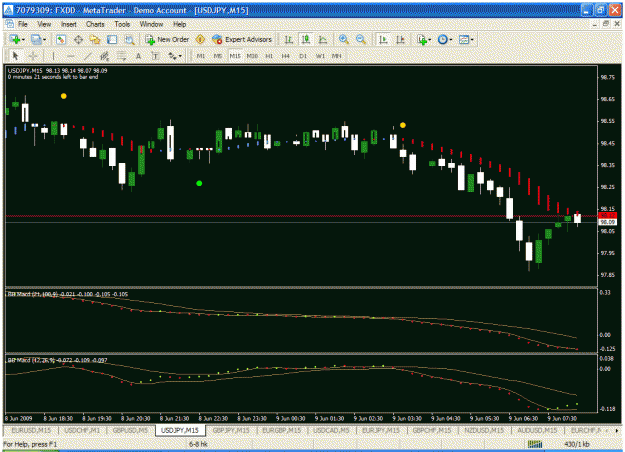625x452 pixels.
Task: Open the Templates toolbar dropdown
Action: click(466, 39)
